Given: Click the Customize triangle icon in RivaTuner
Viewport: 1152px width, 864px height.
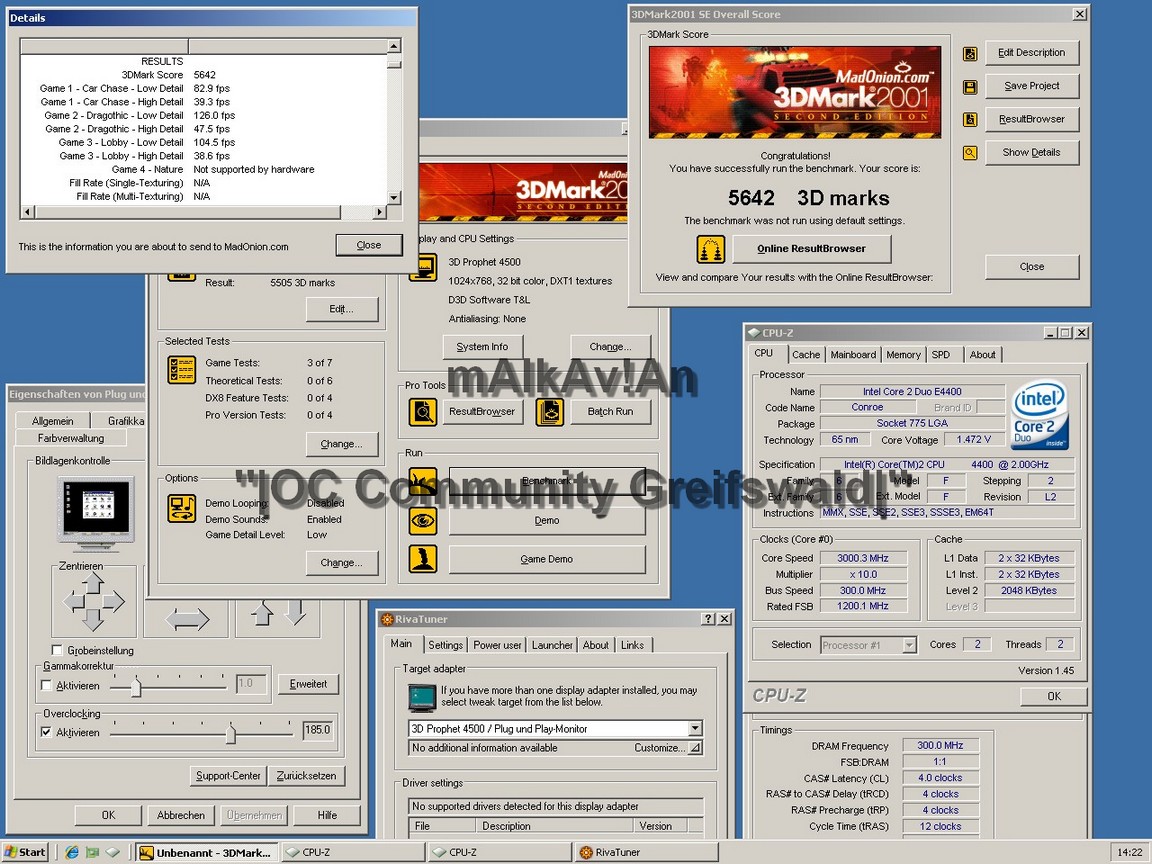Looking at the screenshot, I should (695, 748).
